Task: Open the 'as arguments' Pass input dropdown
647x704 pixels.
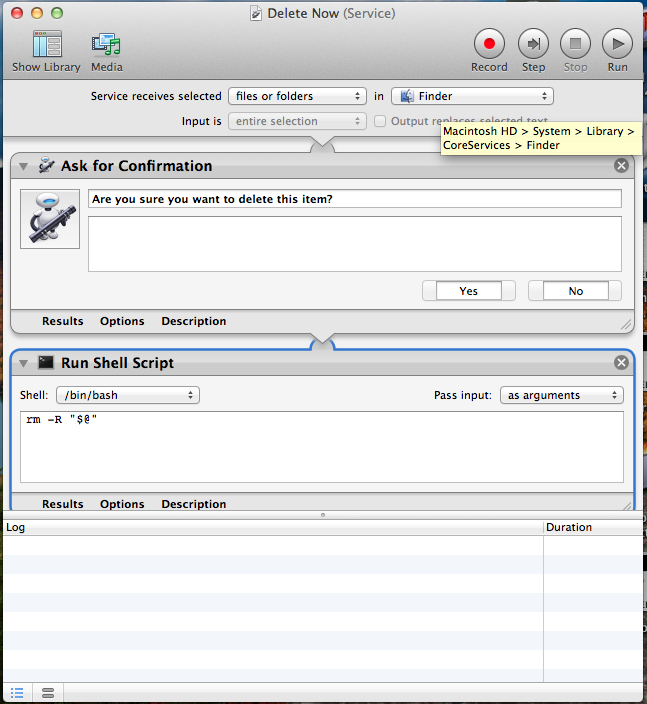Action: 562,395
